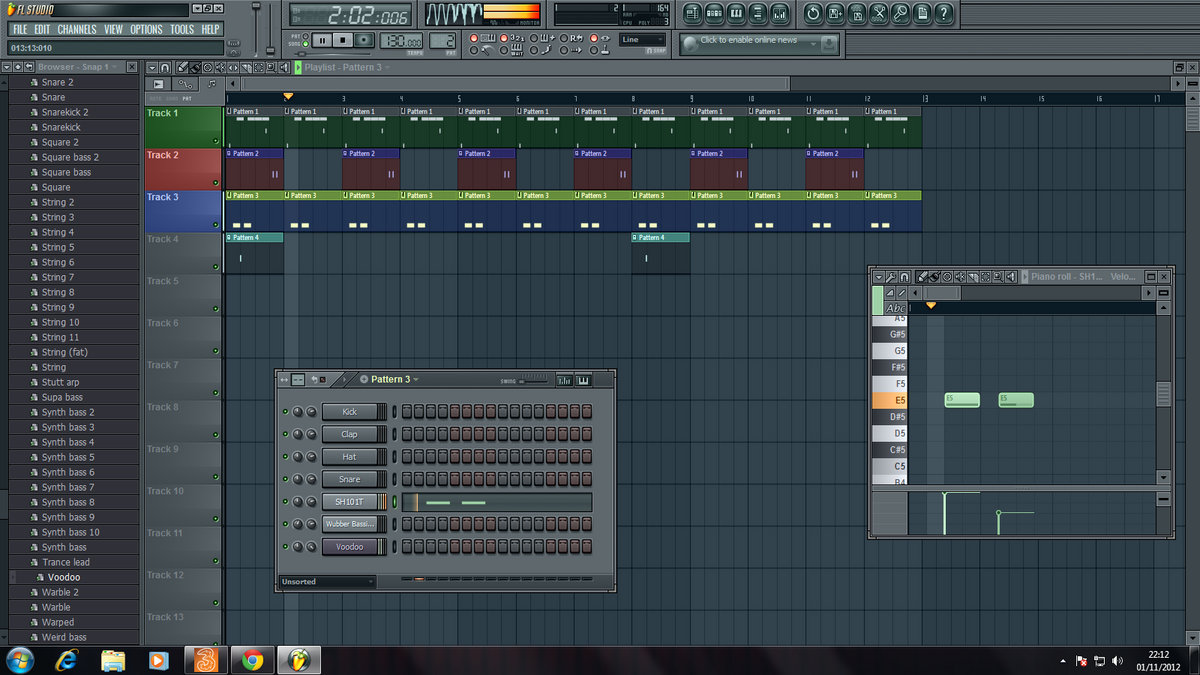Click the Snare channel button
The height and width of the screenshot is (675, 1200).
click(x=349, y=479)
